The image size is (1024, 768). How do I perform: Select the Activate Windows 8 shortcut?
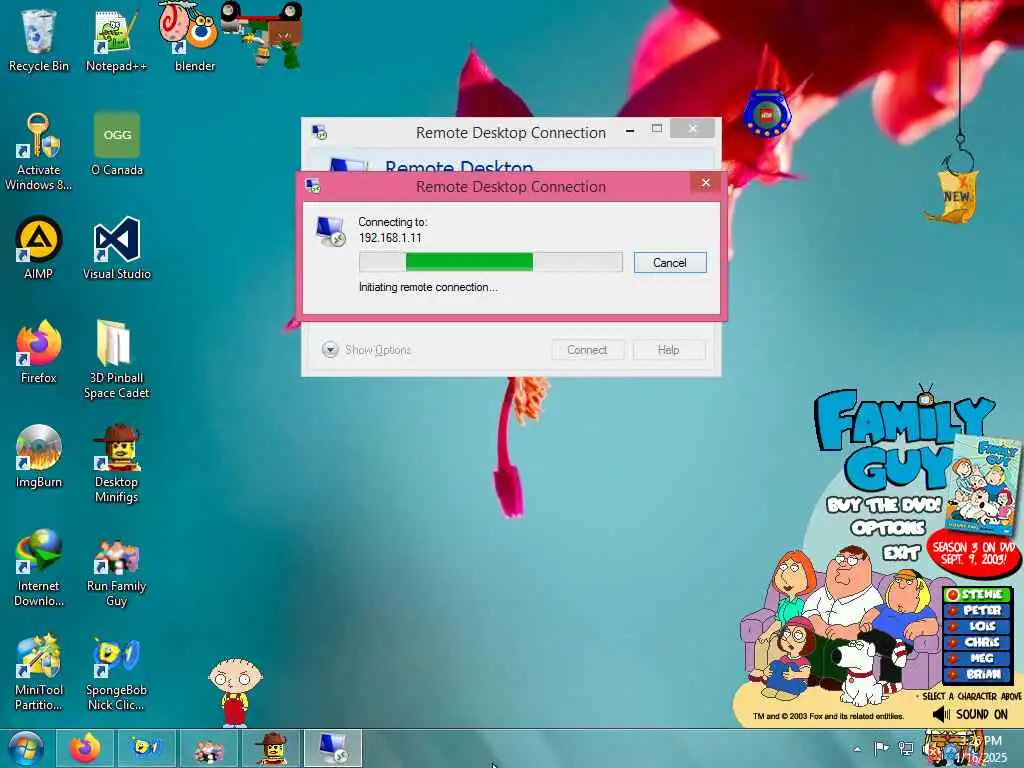point(38,152)
